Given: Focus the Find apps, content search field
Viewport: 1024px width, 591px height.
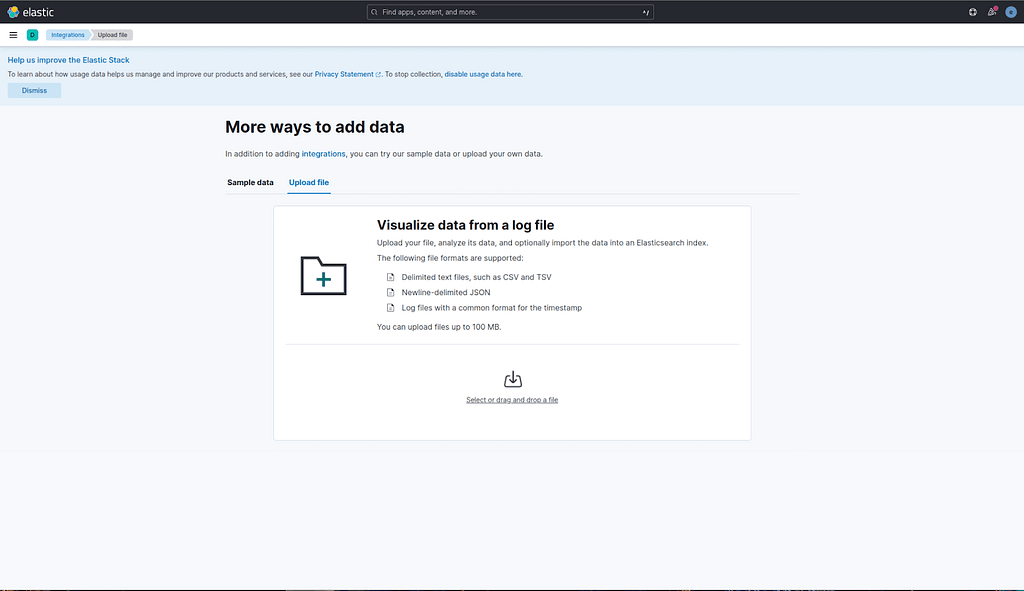Looking at the screenshot, I should 510,12.
